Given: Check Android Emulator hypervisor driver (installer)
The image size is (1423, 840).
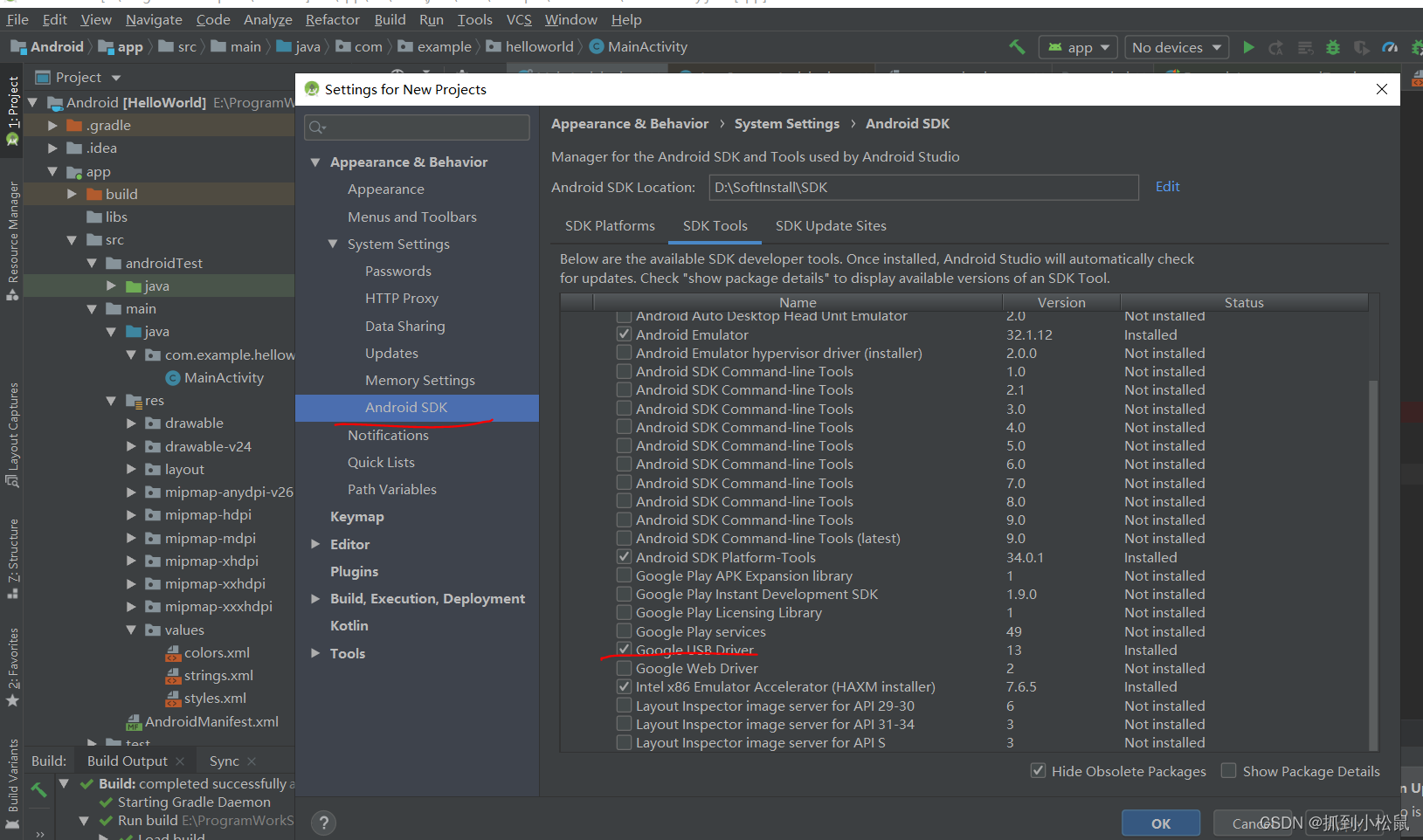Looking at the screenshot, I should click(624, 352).
